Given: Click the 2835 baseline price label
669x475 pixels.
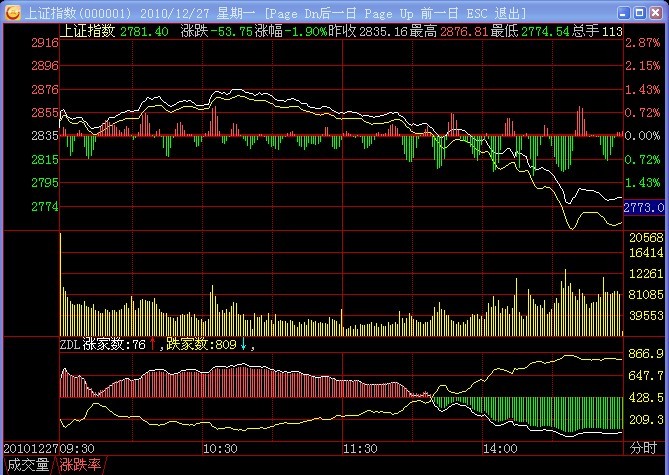Looking at the screenshot, I should (45, 136).
